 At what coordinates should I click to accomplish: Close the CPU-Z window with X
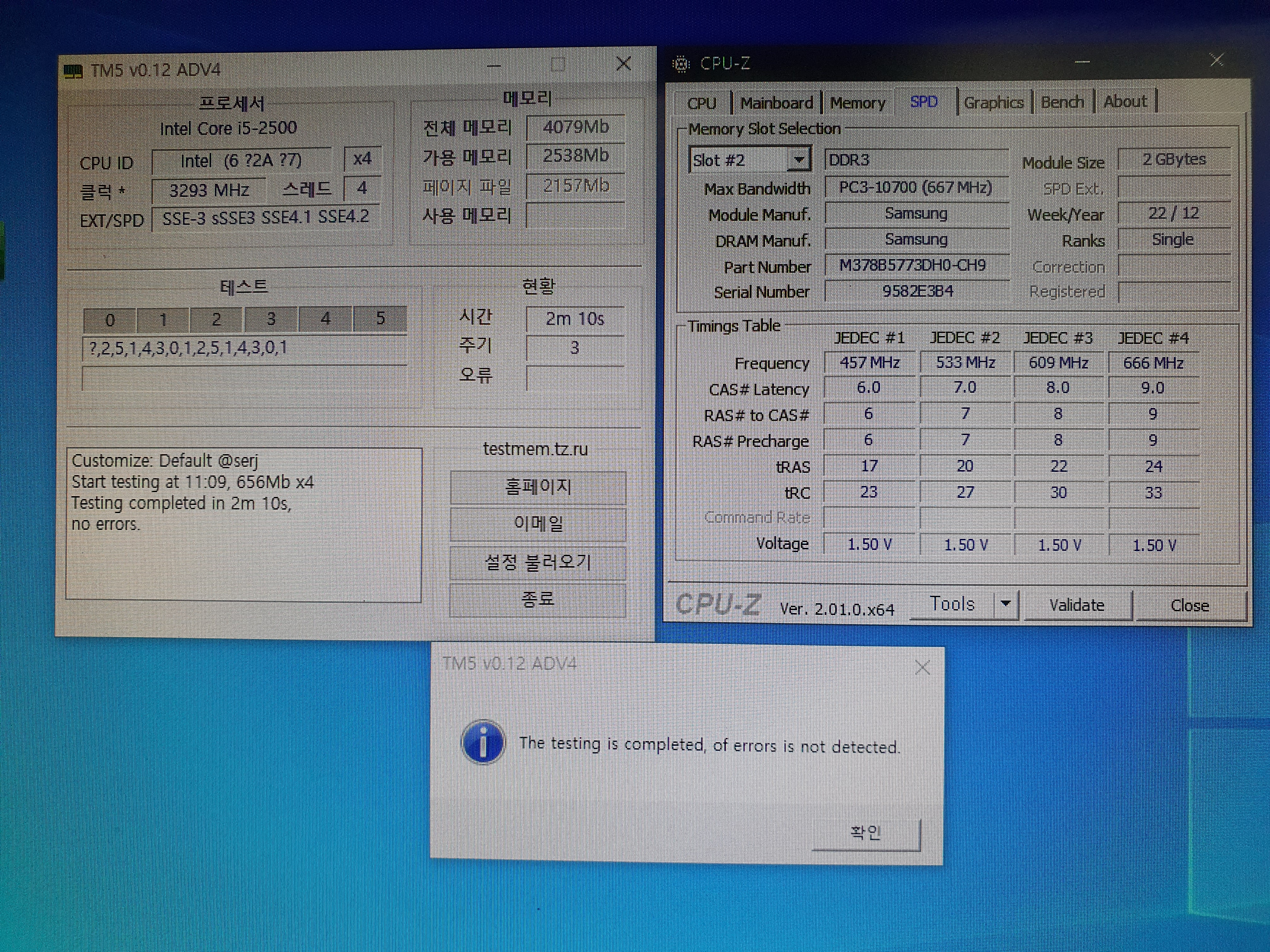click(1216, 60)
